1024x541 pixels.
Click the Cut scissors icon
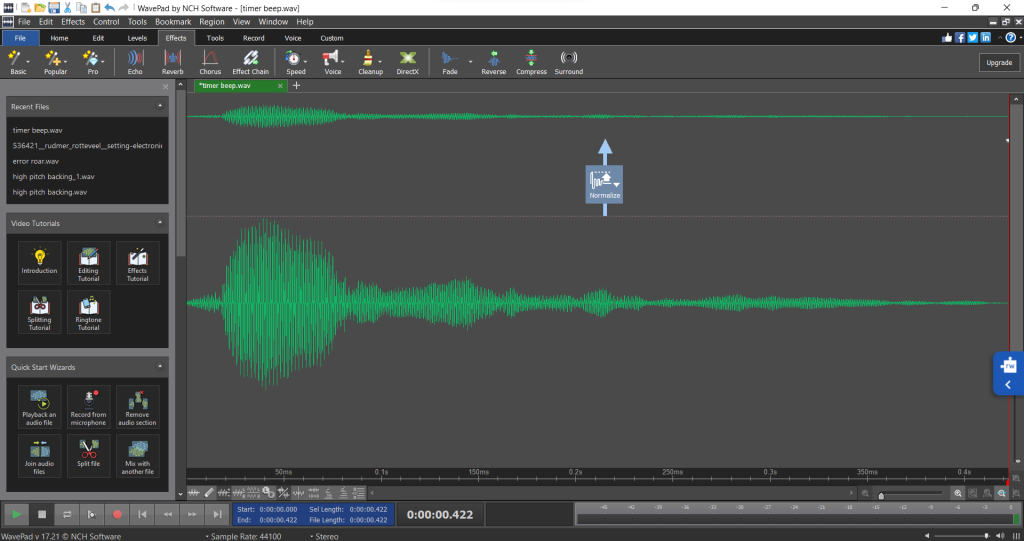click(x=68, y=8)
